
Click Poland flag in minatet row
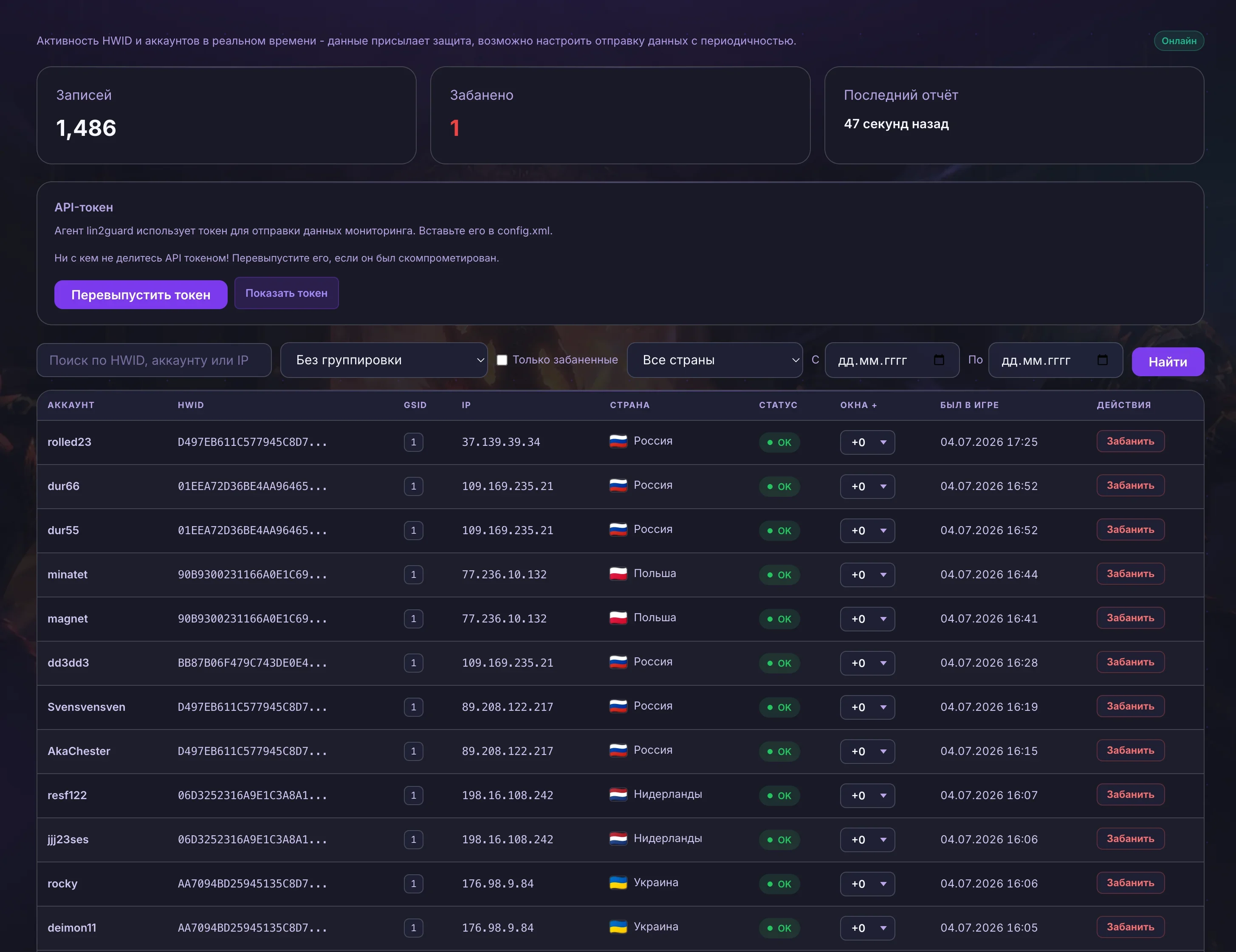pyautogui.click(x=618, y=574)
